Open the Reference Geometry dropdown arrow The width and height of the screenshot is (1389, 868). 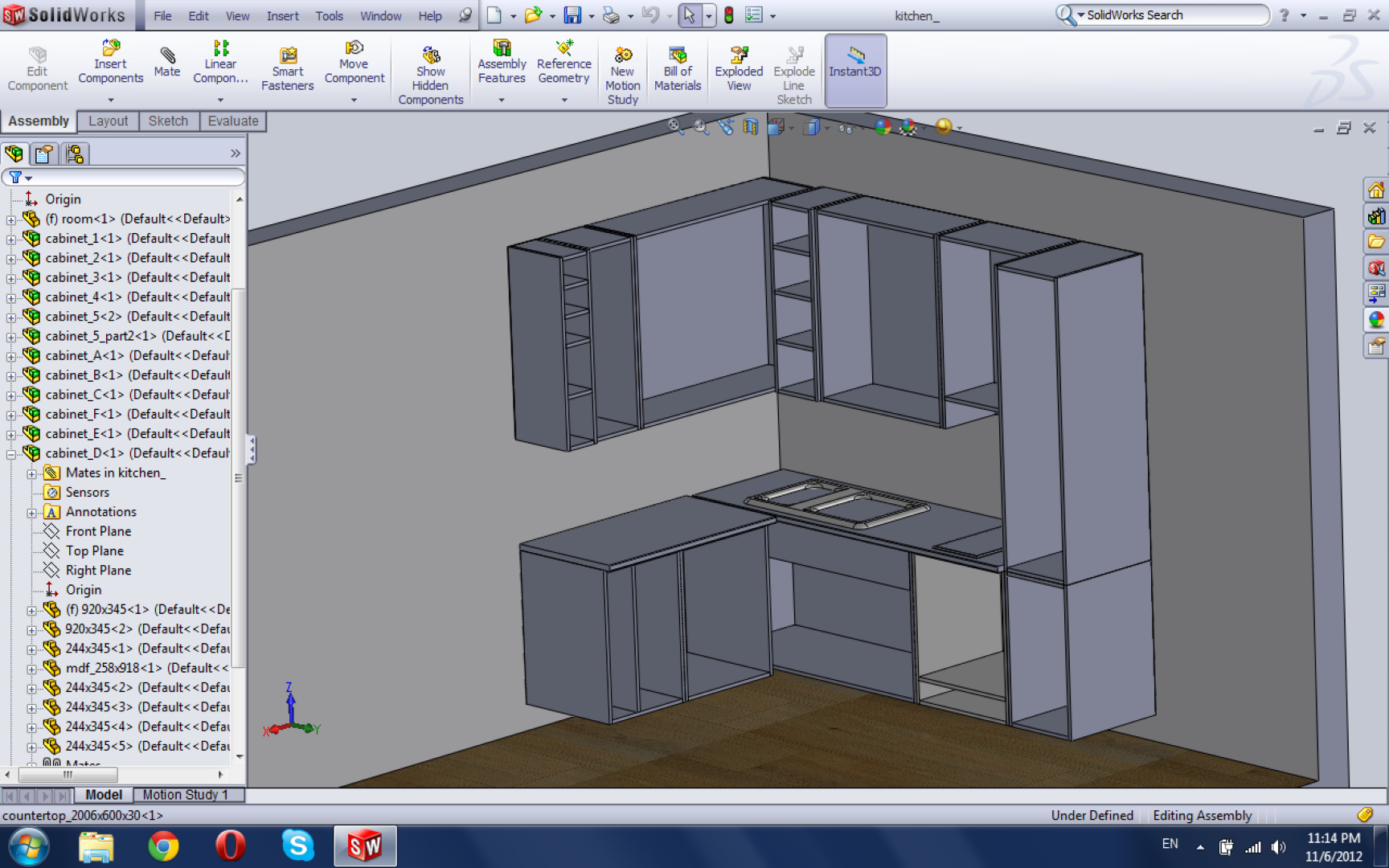coord(564,100)
